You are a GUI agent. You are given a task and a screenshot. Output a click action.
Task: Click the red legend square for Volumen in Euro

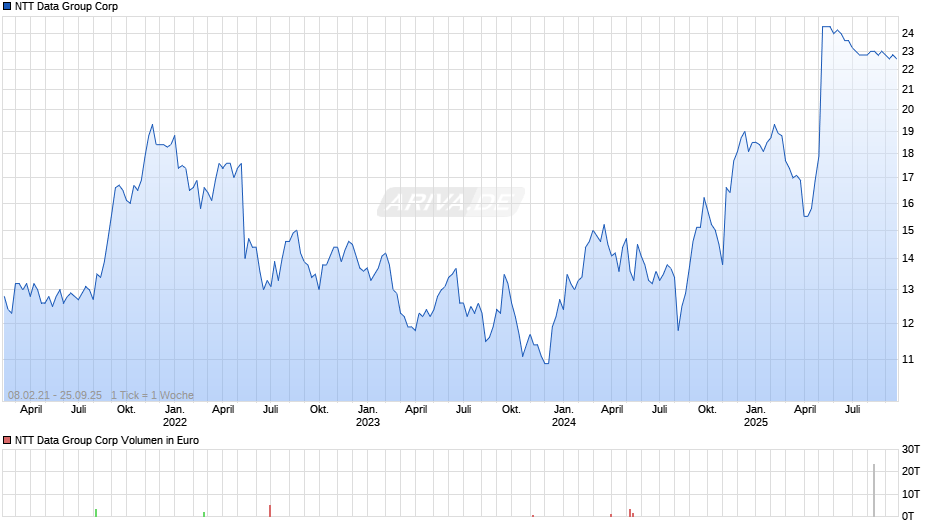coord(7,440)
